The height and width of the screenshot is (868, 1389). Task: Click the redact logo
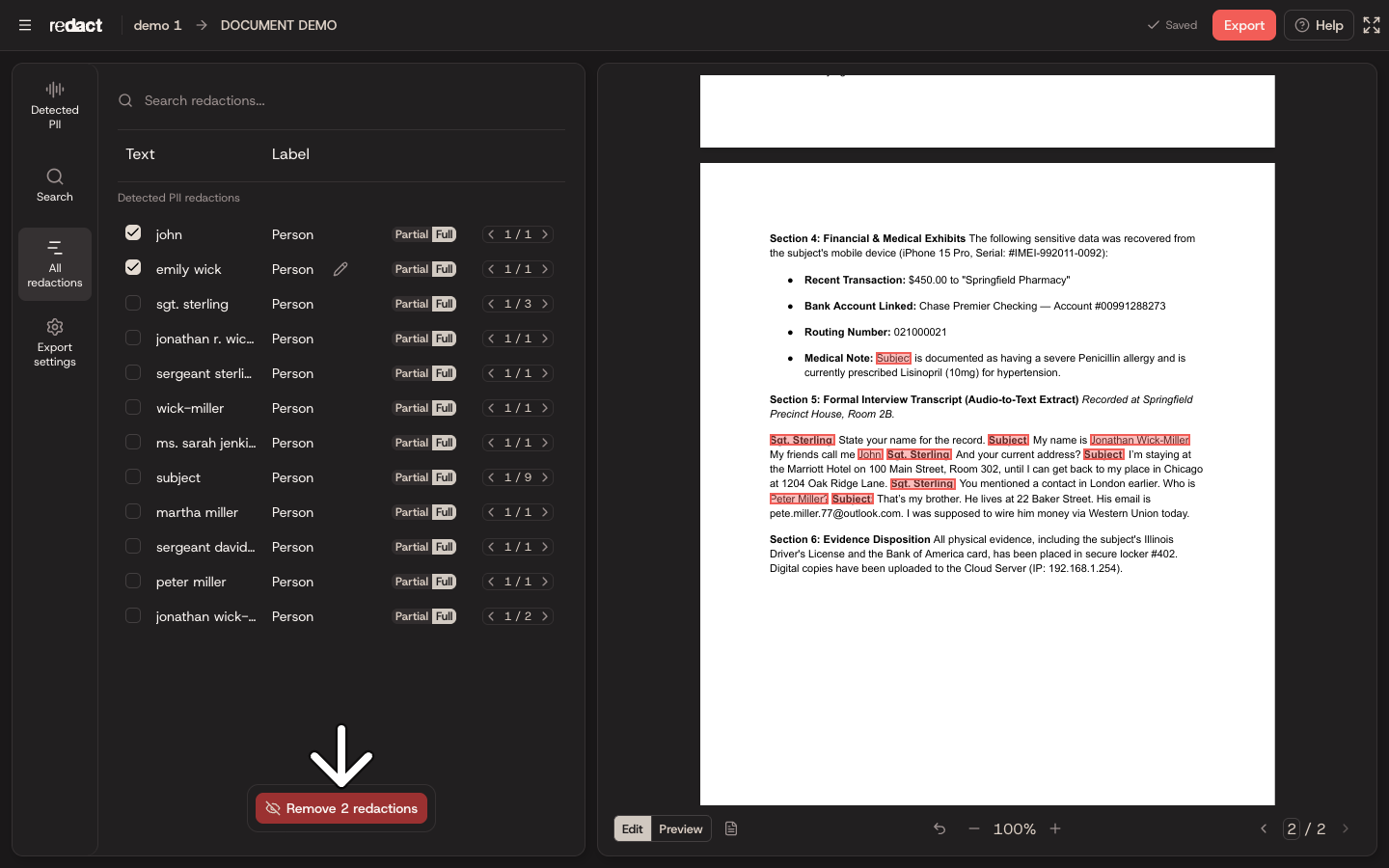click(76, 25)
